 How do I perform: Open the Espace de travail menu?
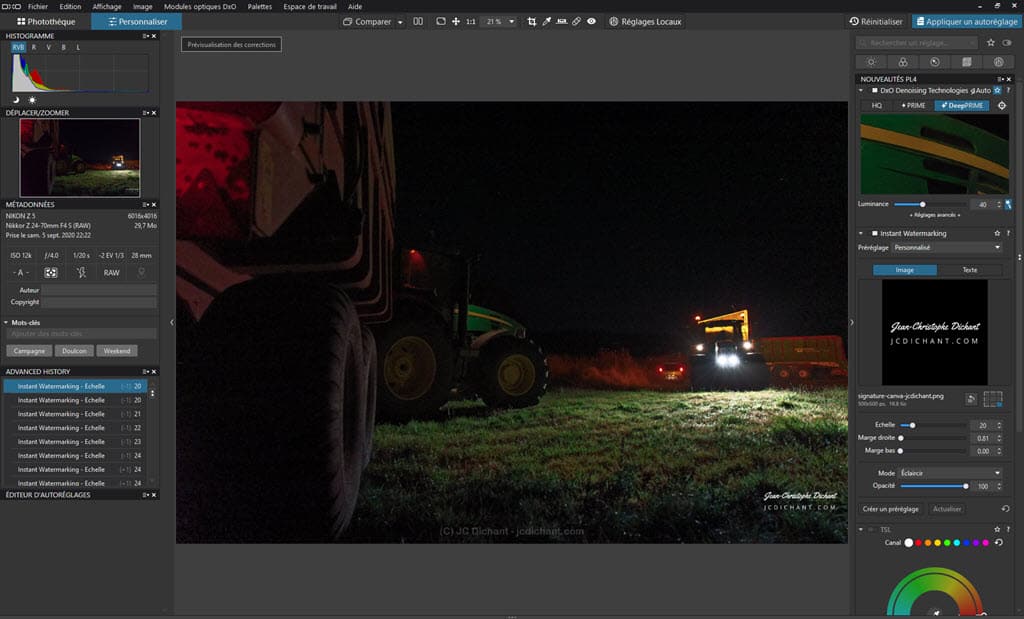[x=310, y=7]
